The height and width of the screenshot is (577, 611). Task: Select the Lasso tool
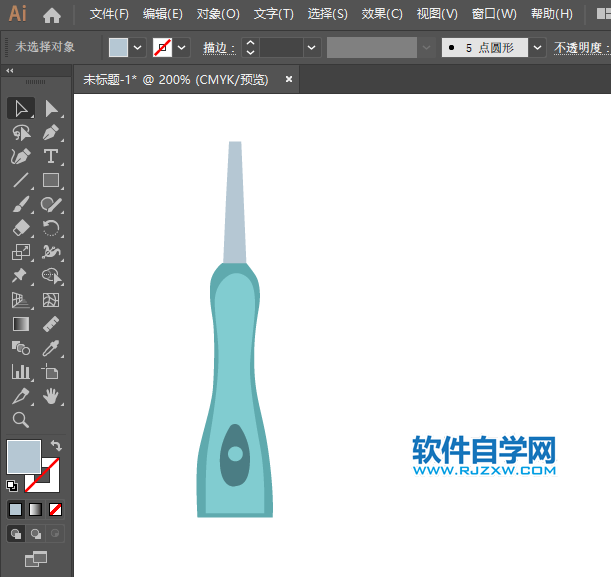(21, 132)
